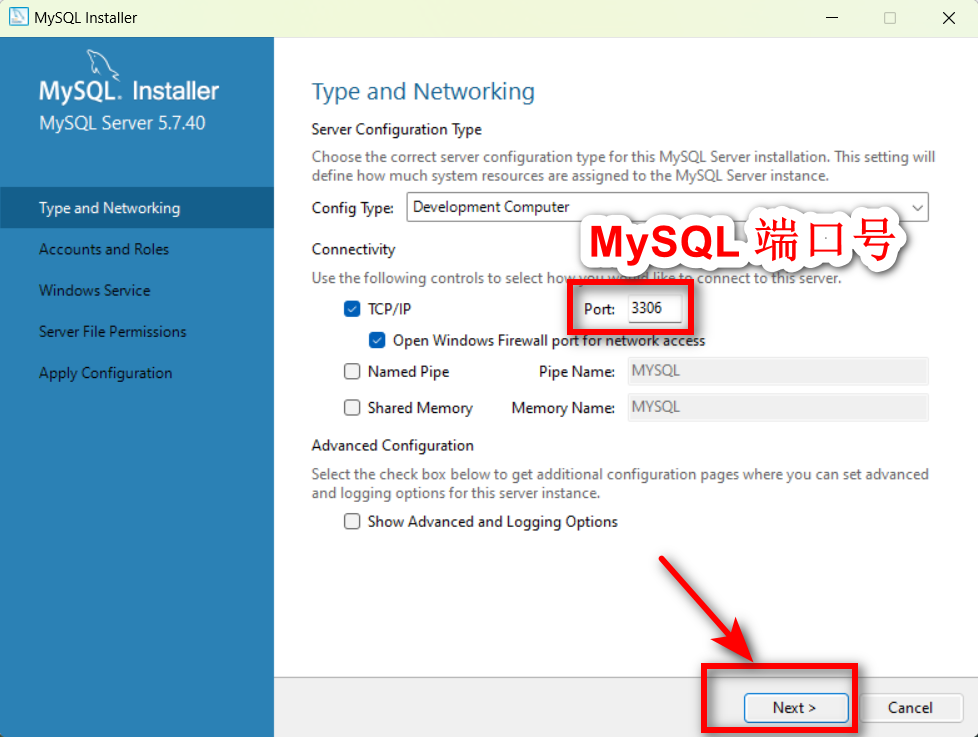Enable the Named Pipe checkbox

click(x=352, y=372)
